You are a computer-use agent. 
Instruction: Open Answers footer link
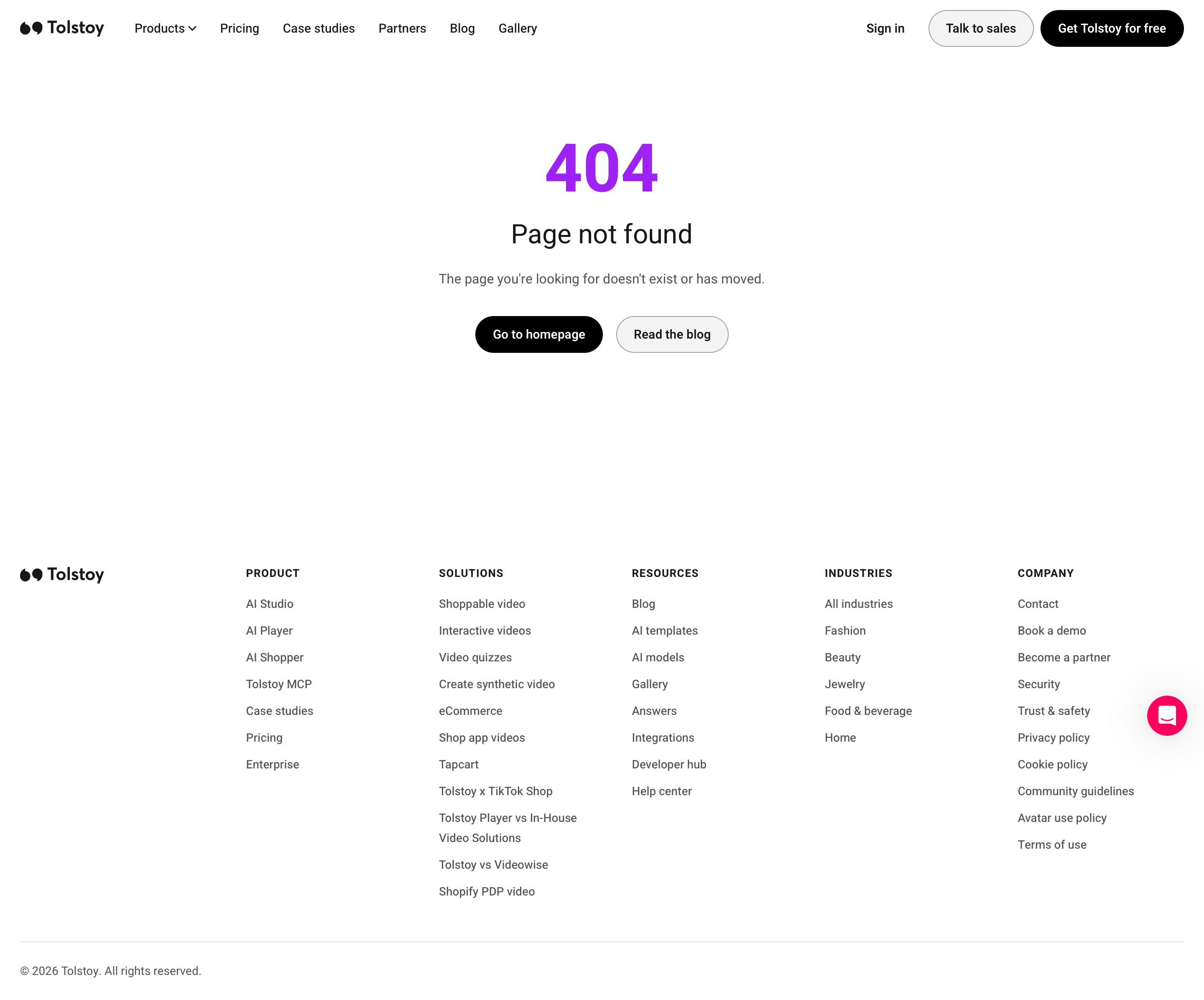[654, 711]
